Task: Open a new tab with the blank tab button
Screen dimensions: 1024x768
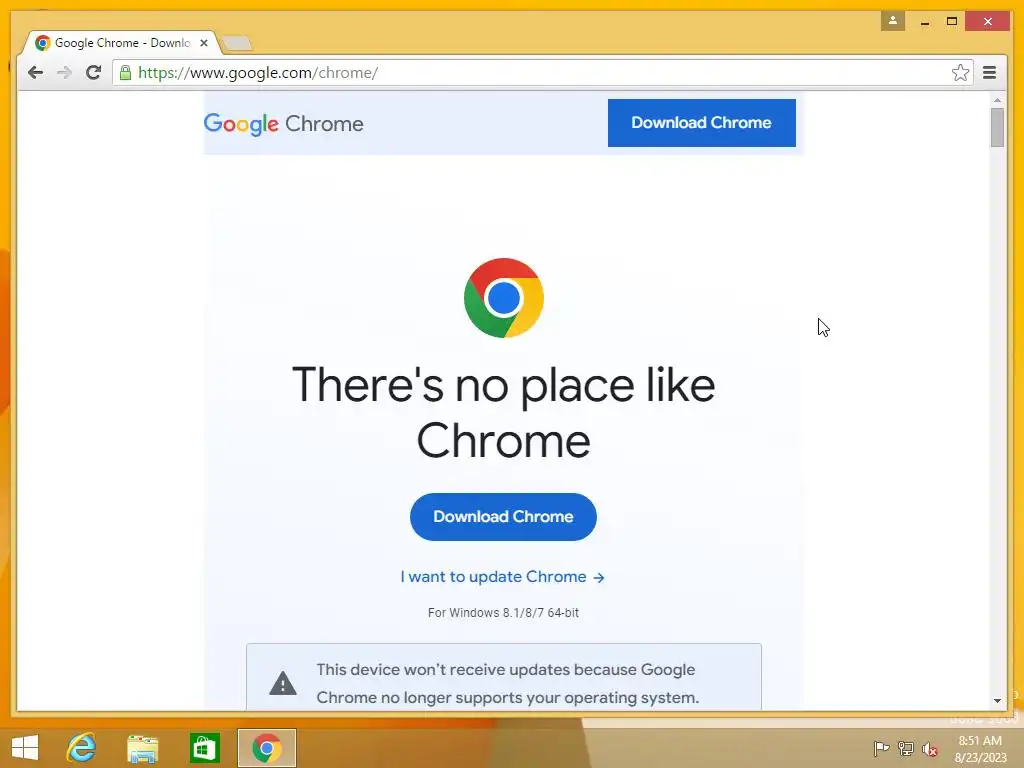Action: tap(236, 44)
